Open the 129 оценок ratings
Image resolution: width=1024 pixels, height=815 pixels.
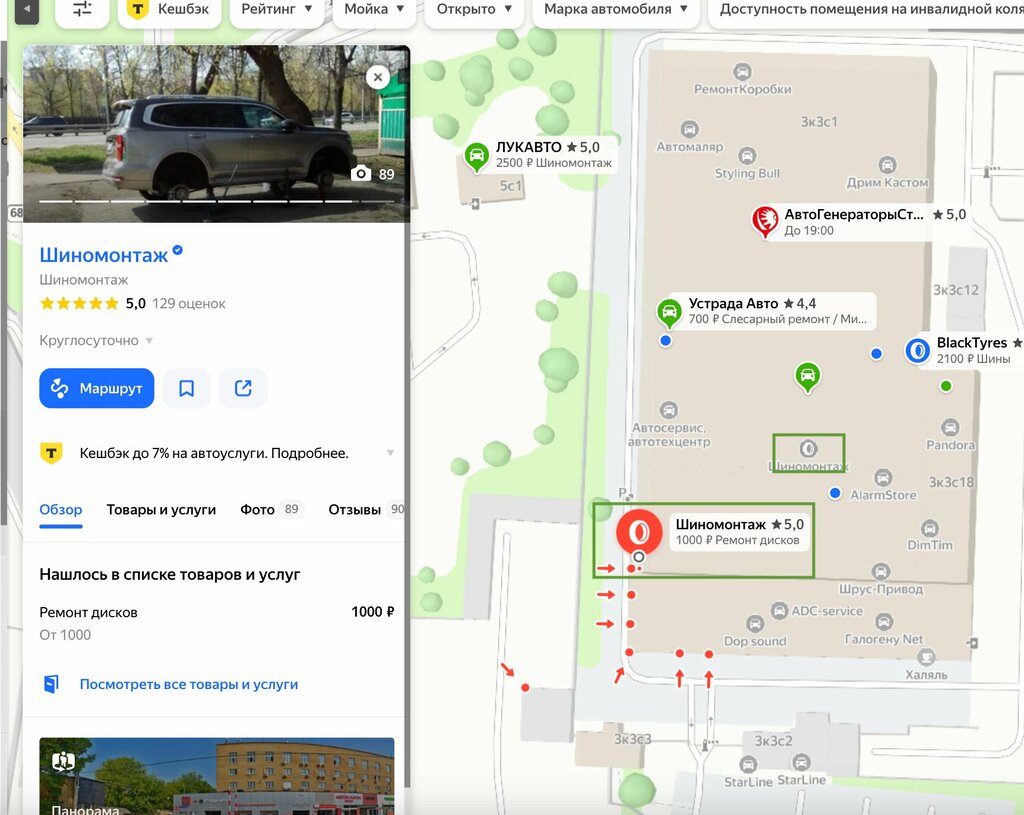click(189, 304)
